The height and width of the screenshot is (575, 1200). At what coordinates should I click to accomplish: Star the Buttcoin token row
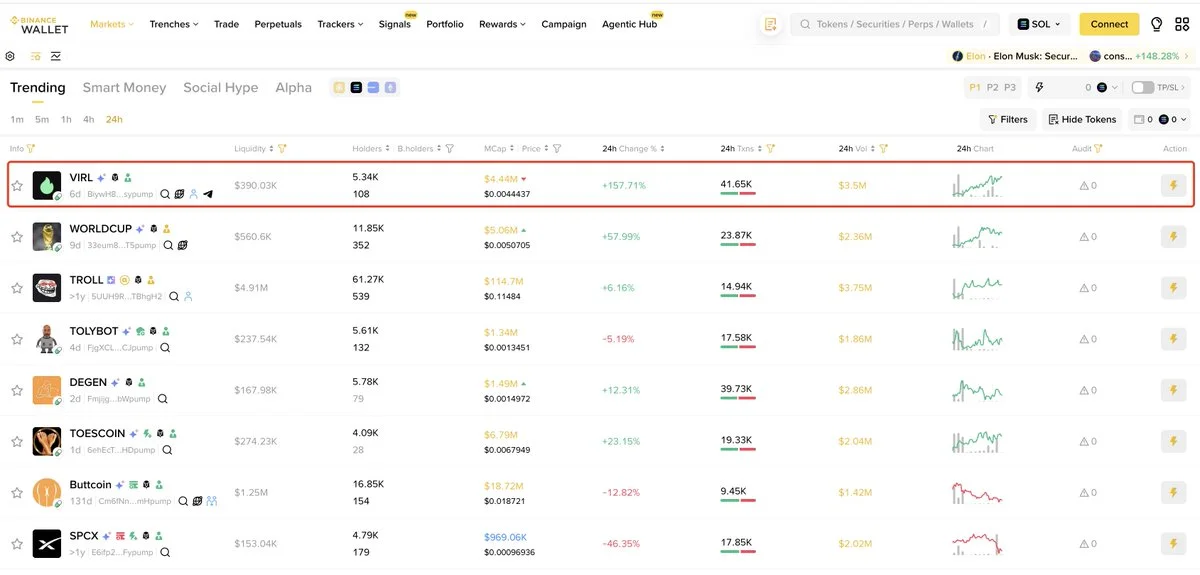[x=16, y=492]
